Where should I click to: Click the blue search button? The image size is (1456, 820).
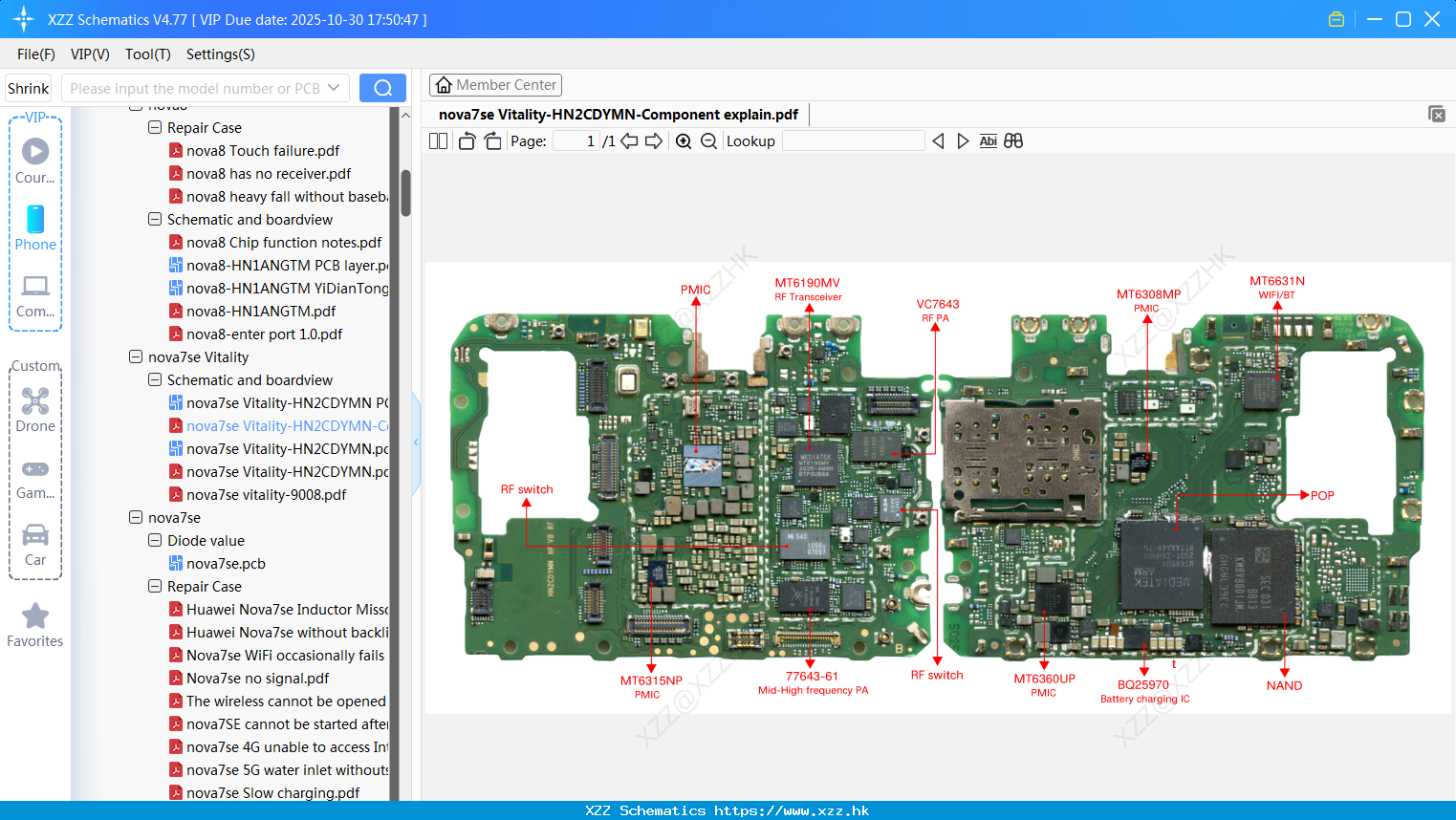(382, 88)
